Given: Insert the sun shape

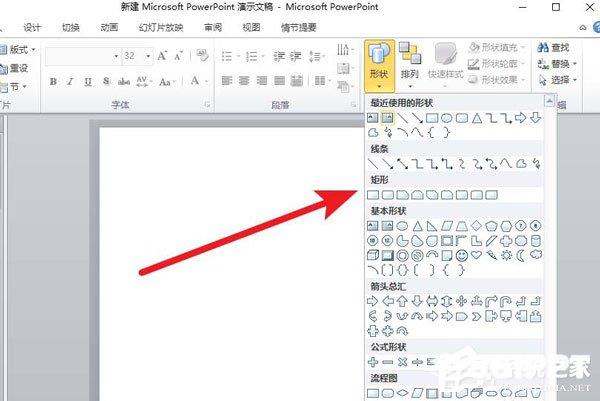Looking at the screenshot, I should 506,255.
